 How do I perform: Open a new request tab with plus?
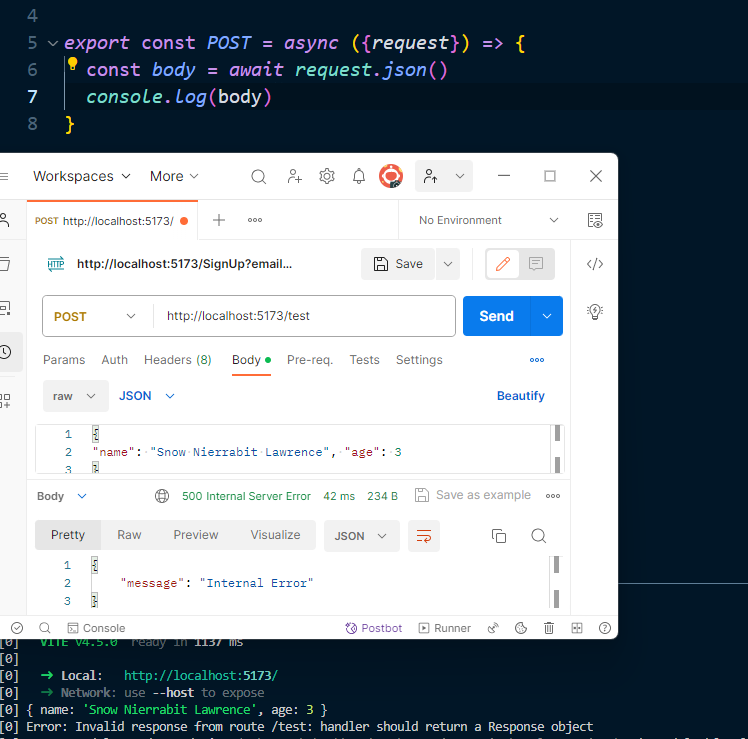point(219,220)
